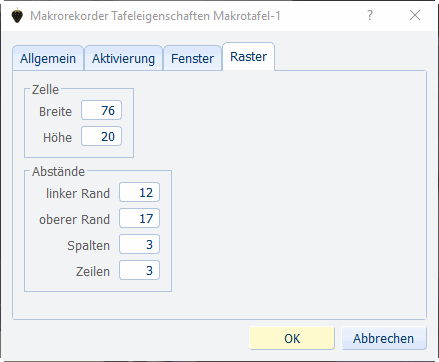Click the Breite label text
Screen dimensions: 439x362
click(55, 111)
